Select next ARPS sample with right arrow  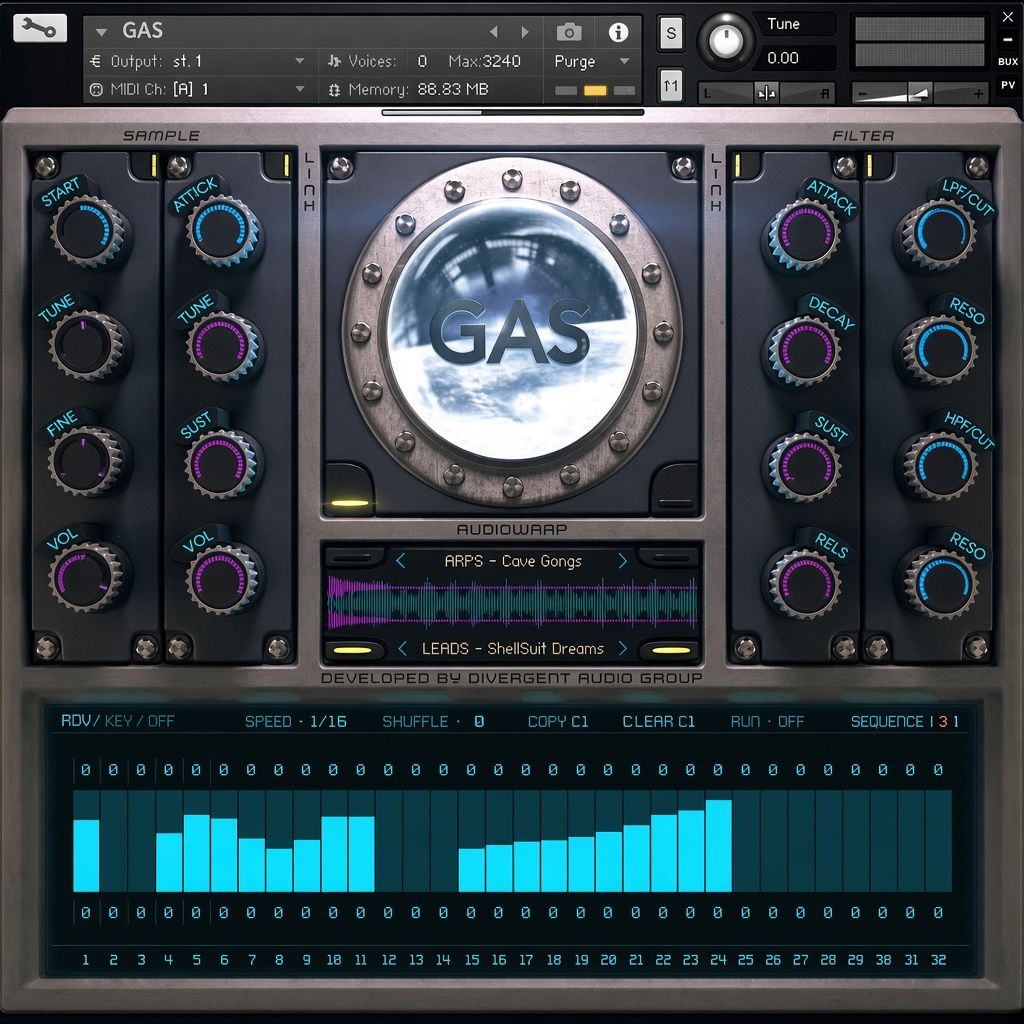click(x=622, y=560)
